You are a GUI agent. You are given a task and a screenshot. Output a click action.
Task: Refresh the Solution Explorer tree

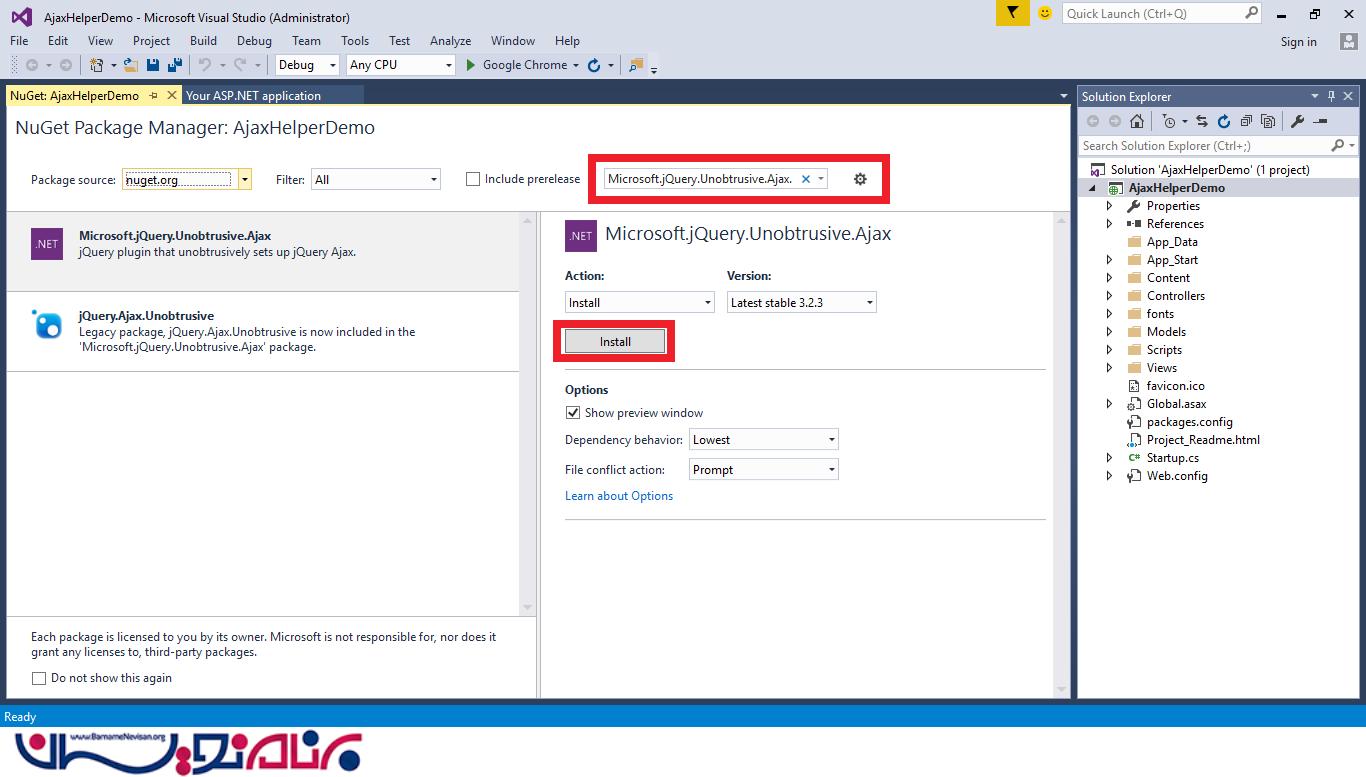(1224, 121)
